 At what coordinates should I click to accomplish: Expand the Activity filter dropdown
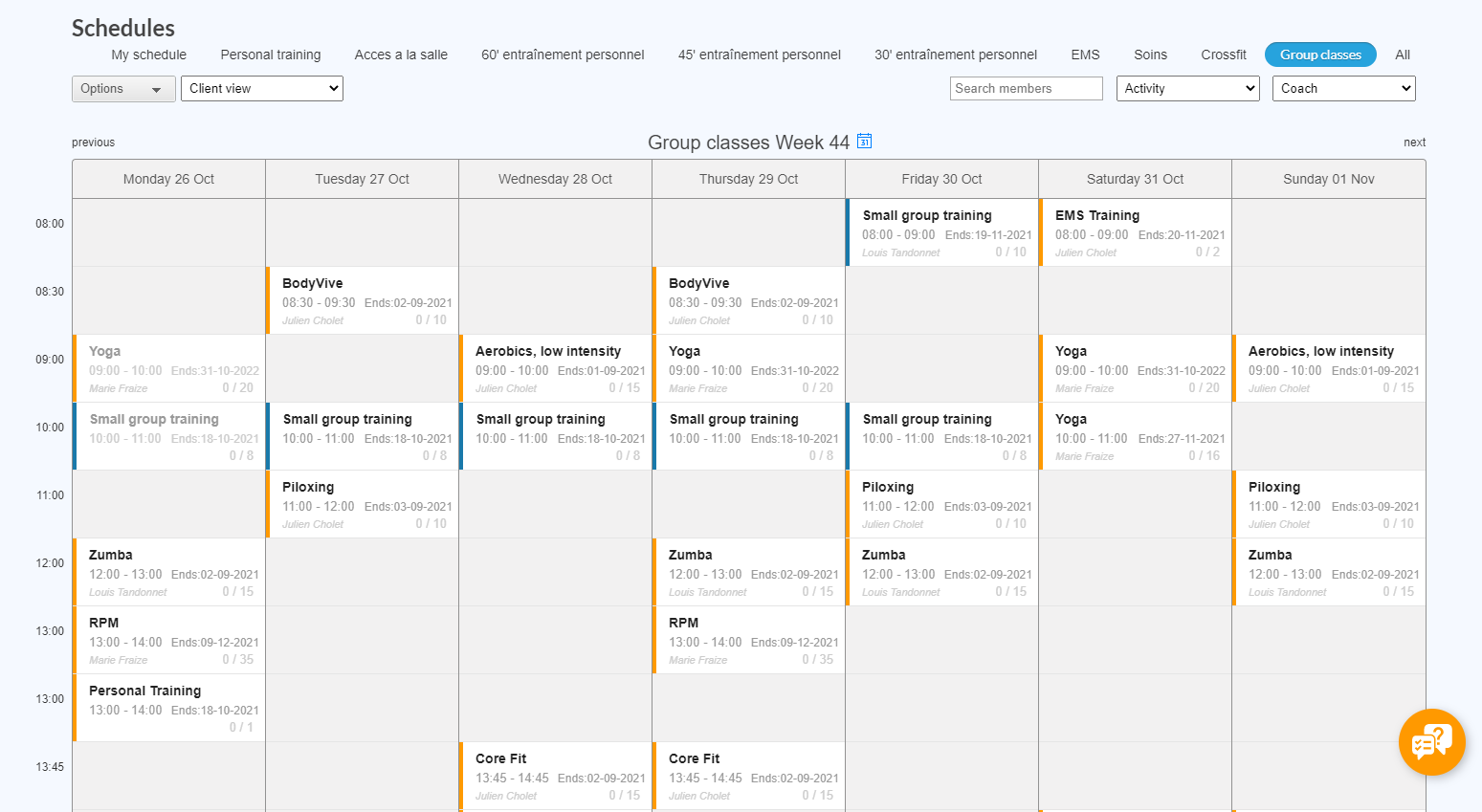1187,89
